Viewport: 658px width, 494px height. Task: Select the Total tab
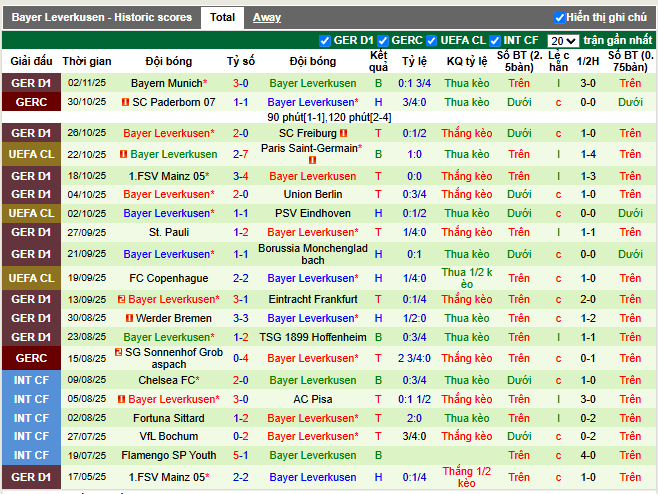[x=222, y=18]
